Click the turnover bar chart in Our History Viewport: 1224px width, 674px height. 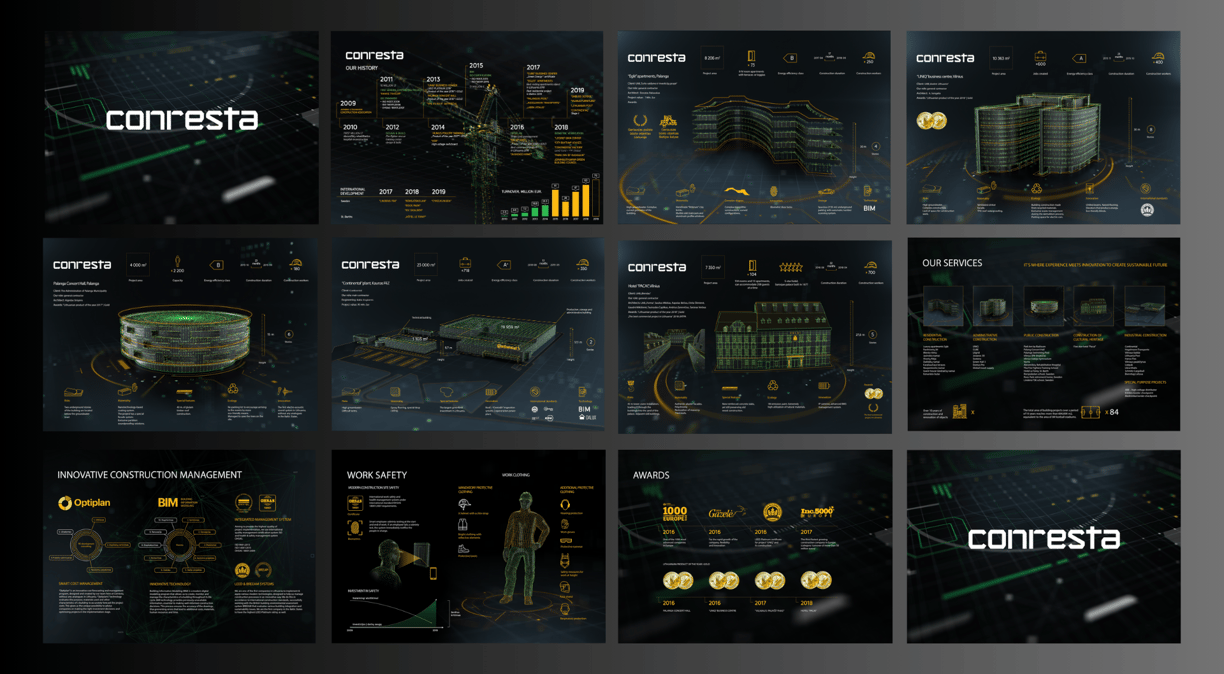pyautogui.click(x=550, y=197)
